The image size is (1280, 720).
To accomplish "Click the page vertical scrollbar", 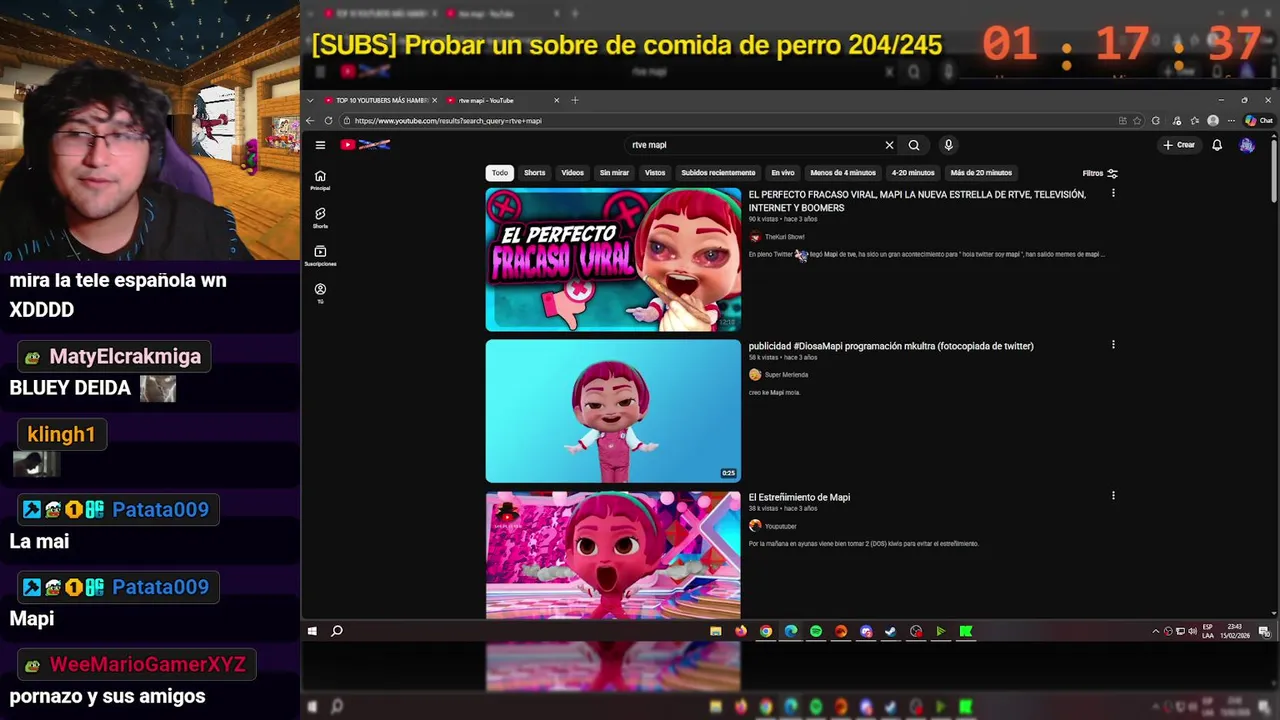I will [1273, 170].
